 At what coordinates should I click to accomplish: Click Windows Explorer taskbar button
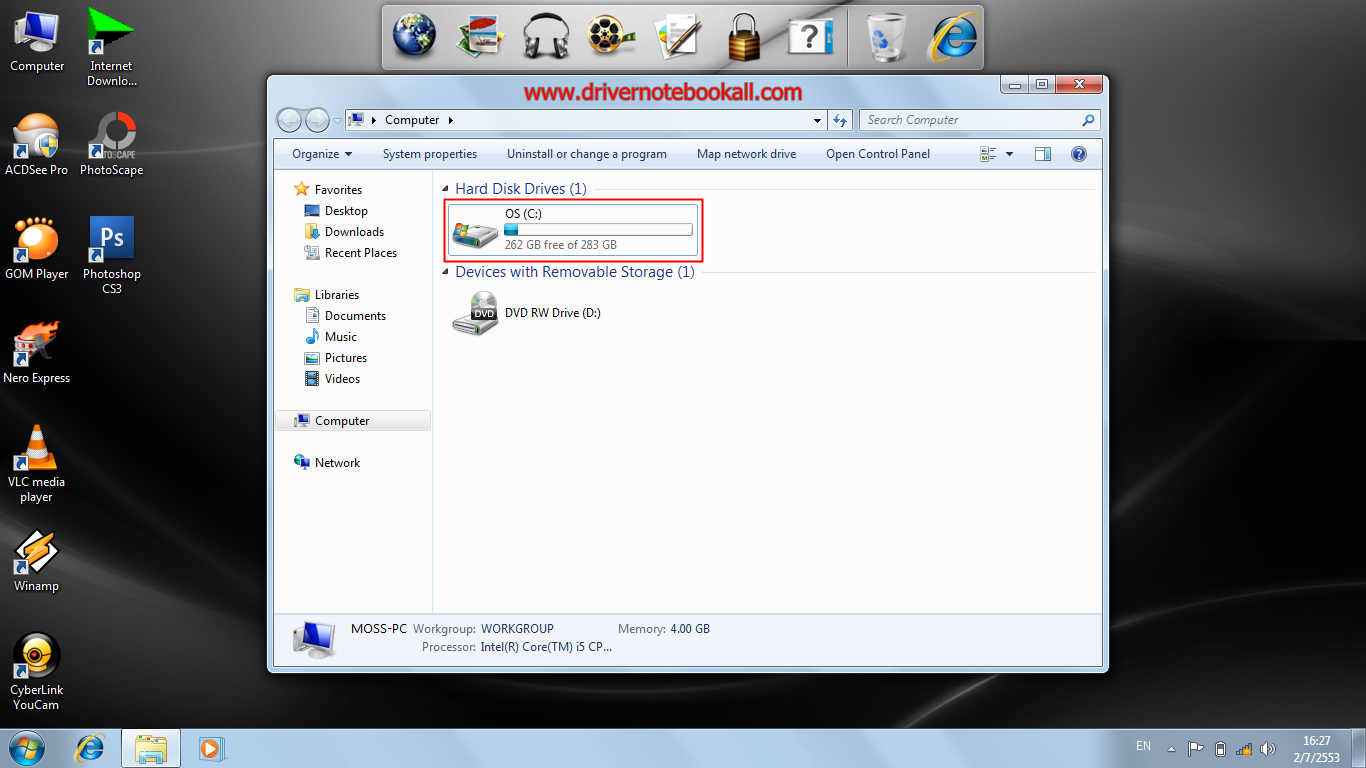(151, 748)
